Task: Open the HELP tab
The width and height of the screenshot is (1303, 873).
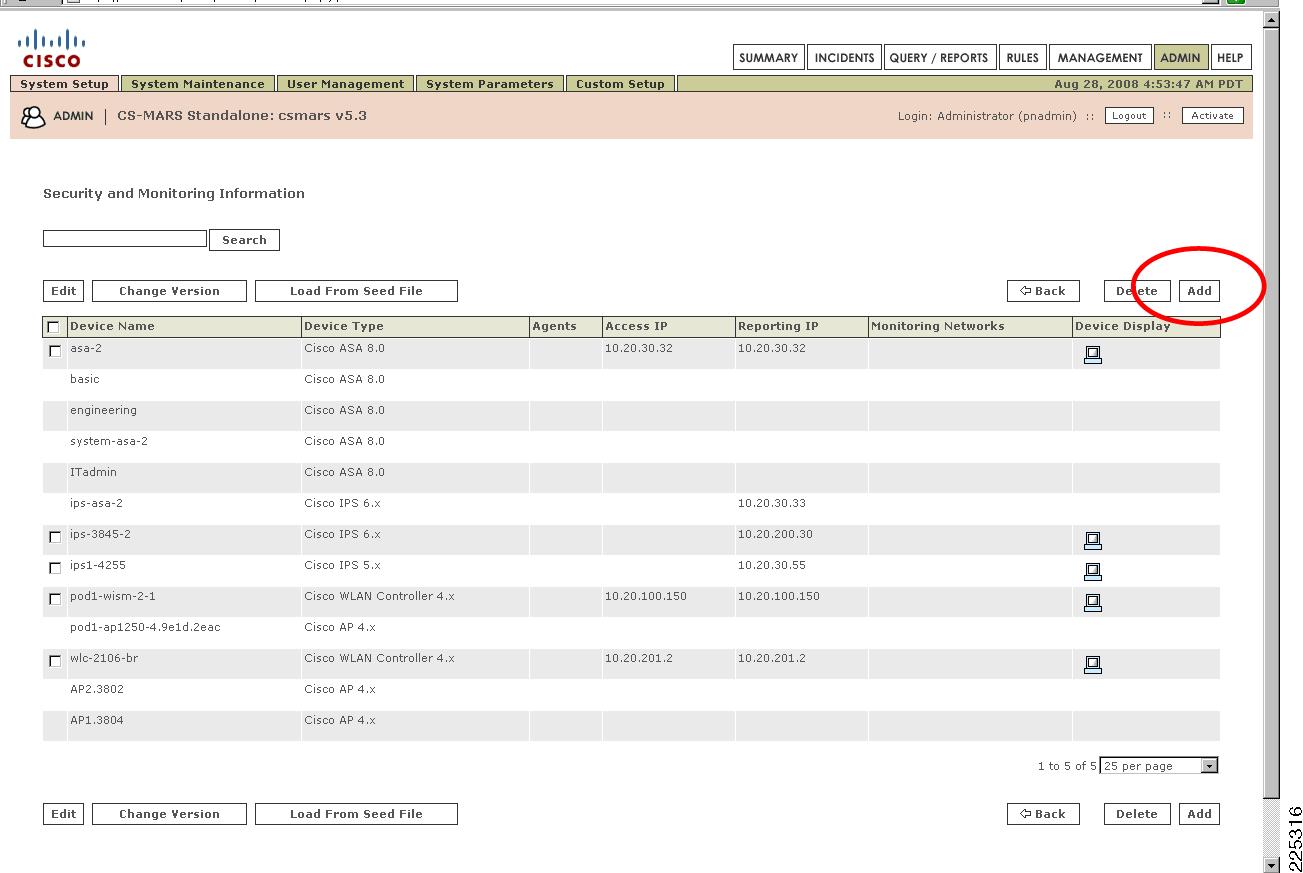Action: coord(1230,58)
